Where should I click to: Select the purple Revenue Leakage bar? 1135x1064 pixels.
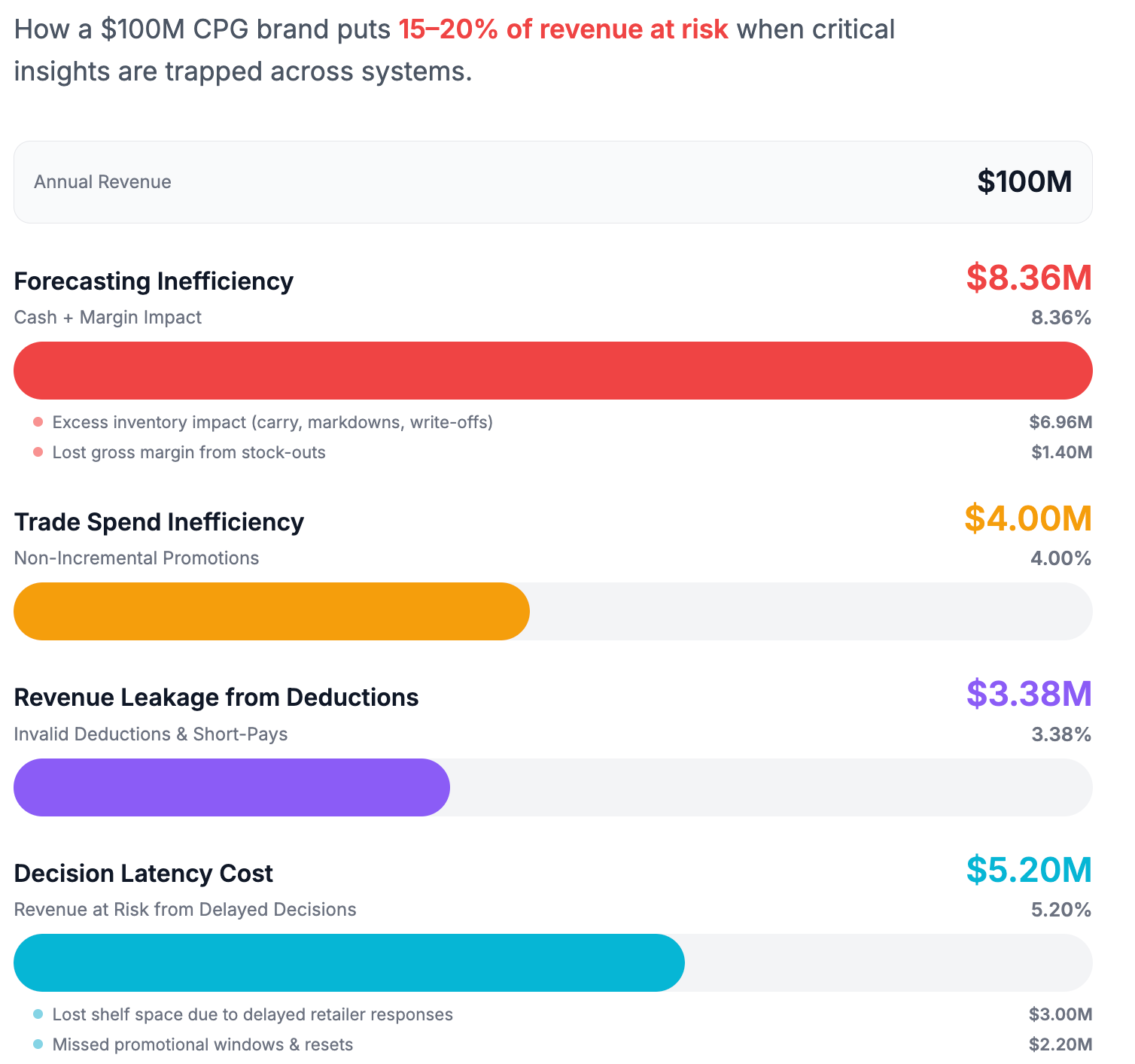[x=231, y=787]
